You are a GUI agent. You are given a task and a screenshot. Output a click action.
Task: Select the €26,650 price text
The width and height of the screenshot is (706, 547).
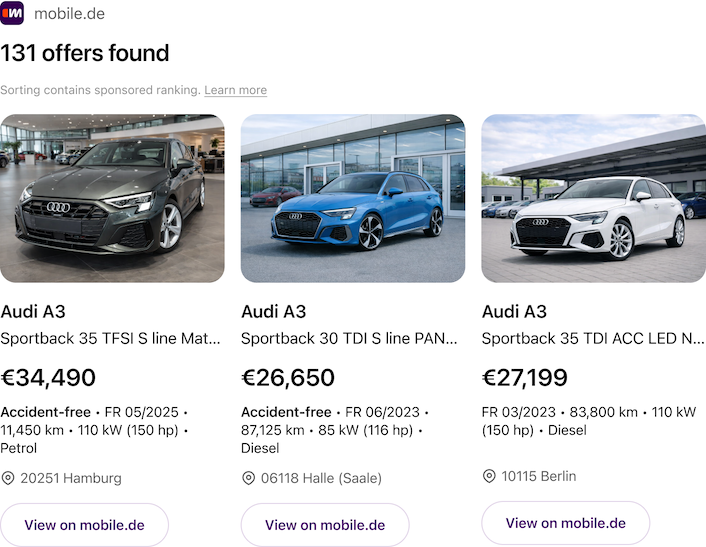click(x=288, y=378)
